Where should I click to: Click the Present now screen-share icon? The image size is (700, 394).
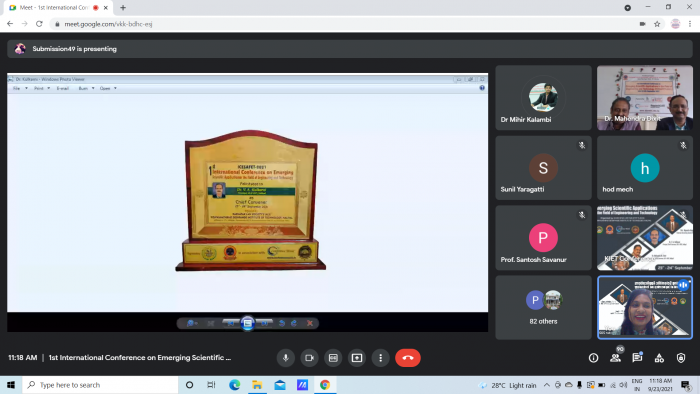click(357, 358)
